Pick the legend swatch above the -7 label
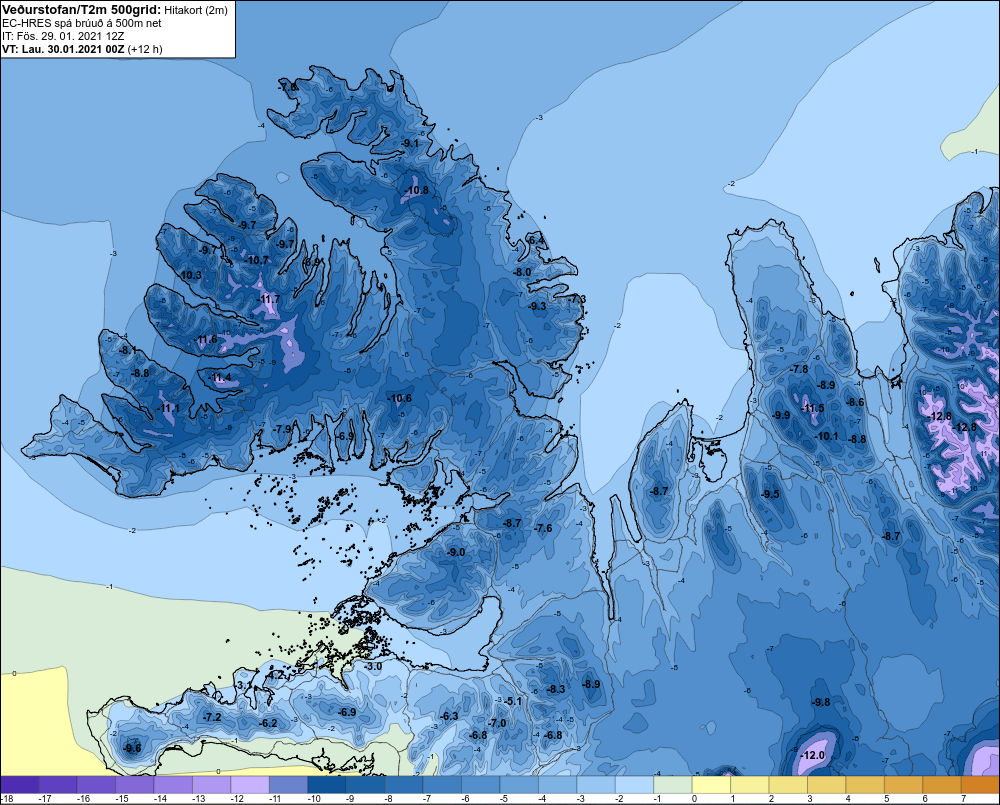This screenshot has height=805, width=1000. (442, 785)
